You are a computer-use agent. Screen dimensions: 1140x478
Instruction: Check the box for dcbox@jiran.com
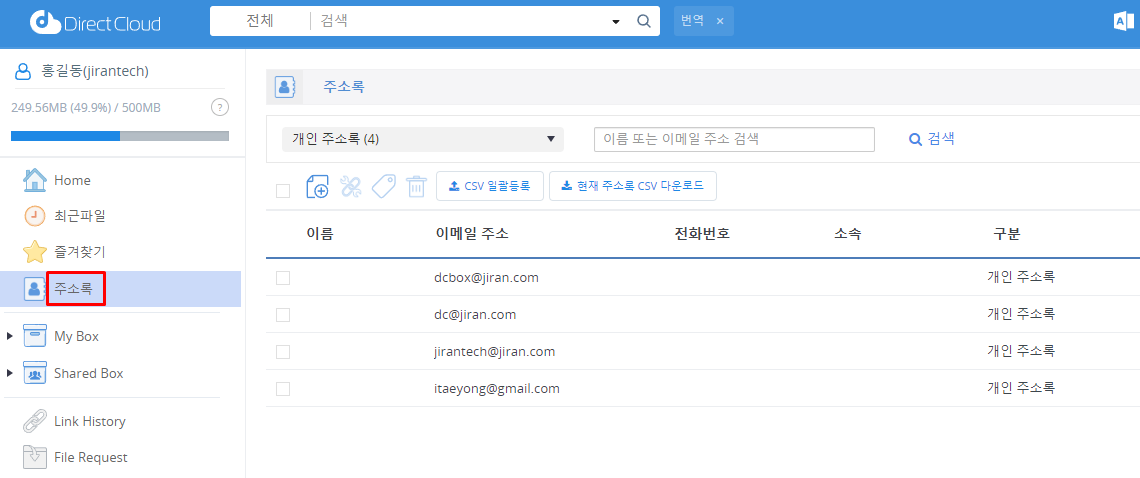[283, 278]
